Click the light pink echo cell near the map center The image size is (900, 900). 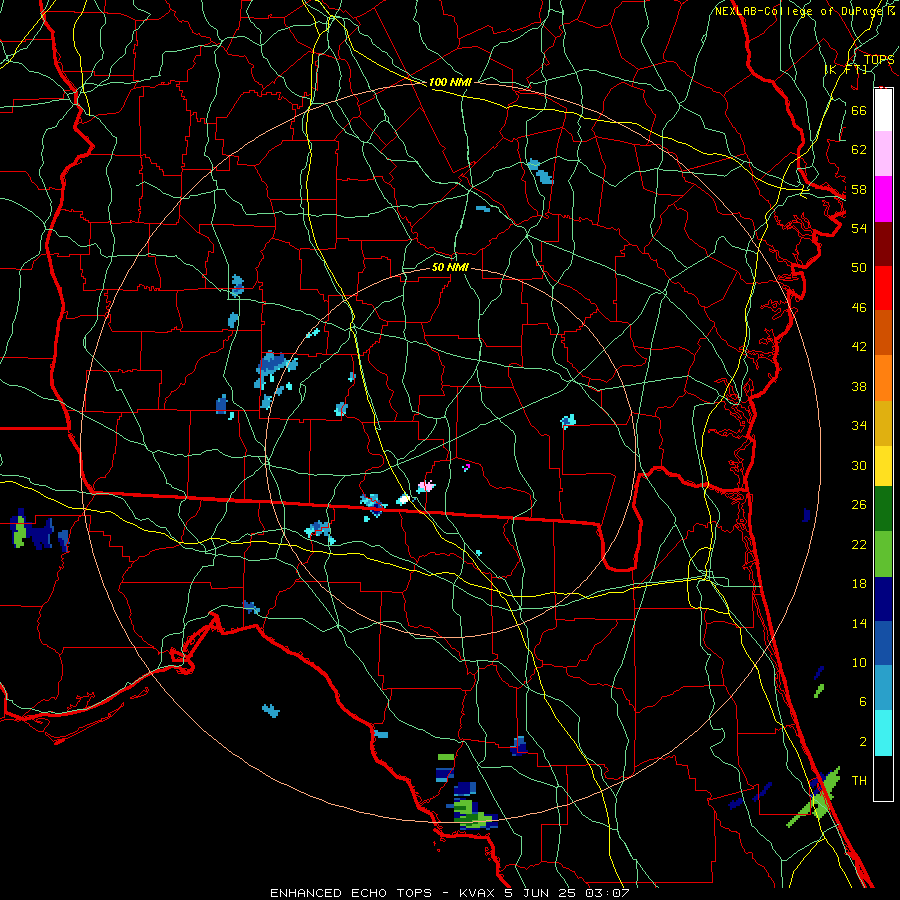426,487
